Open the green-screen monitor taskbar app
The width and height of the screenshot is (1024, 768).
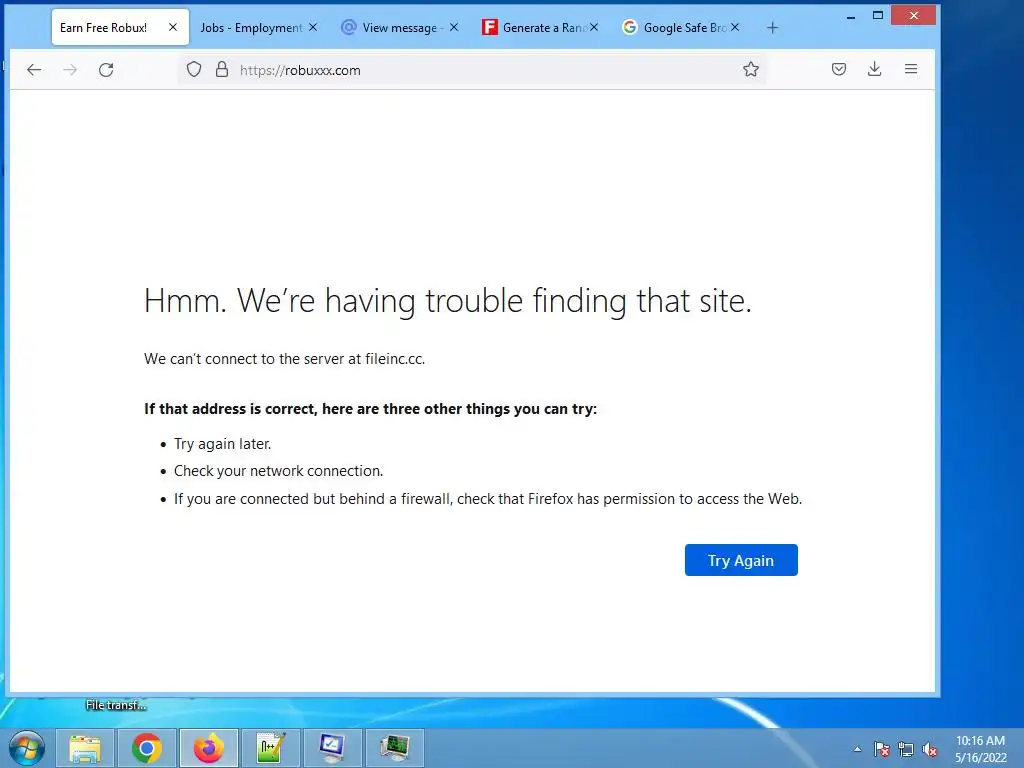[x=395, y=748]
